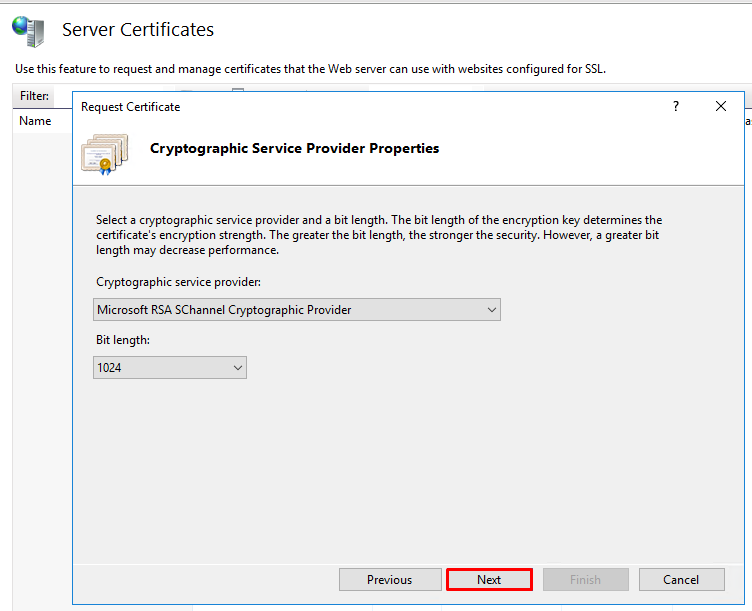Go to the Next wizard step
Viewport: 752px width, 611px height.
(x=489, y=580)
